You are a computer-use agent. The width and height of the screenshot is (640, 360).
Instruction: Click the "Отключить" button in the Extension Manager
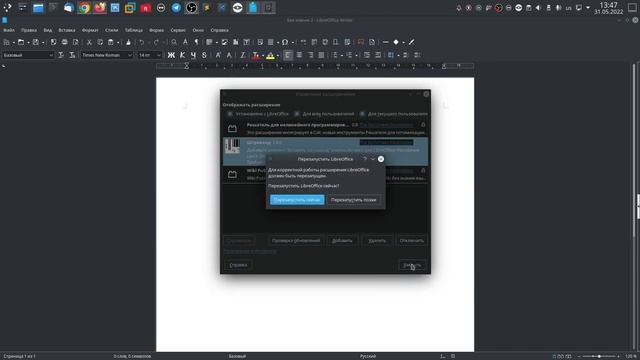coord(411,240)
